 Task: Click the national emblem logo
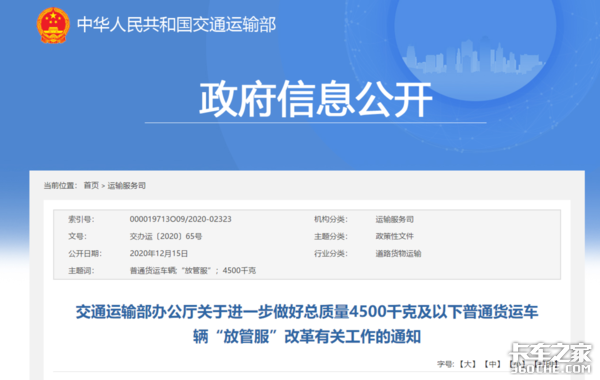click(x=53, y=26)
